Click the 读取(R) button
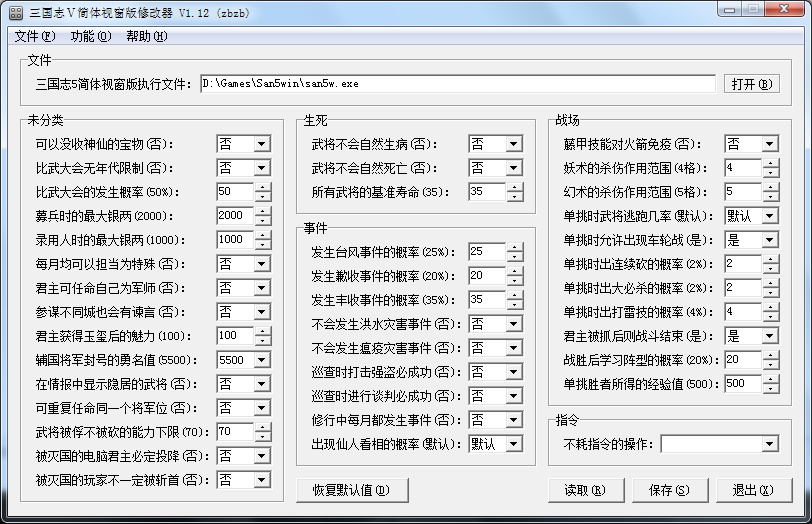This screenshot has height=524, width=812. (x=584, y=490)
